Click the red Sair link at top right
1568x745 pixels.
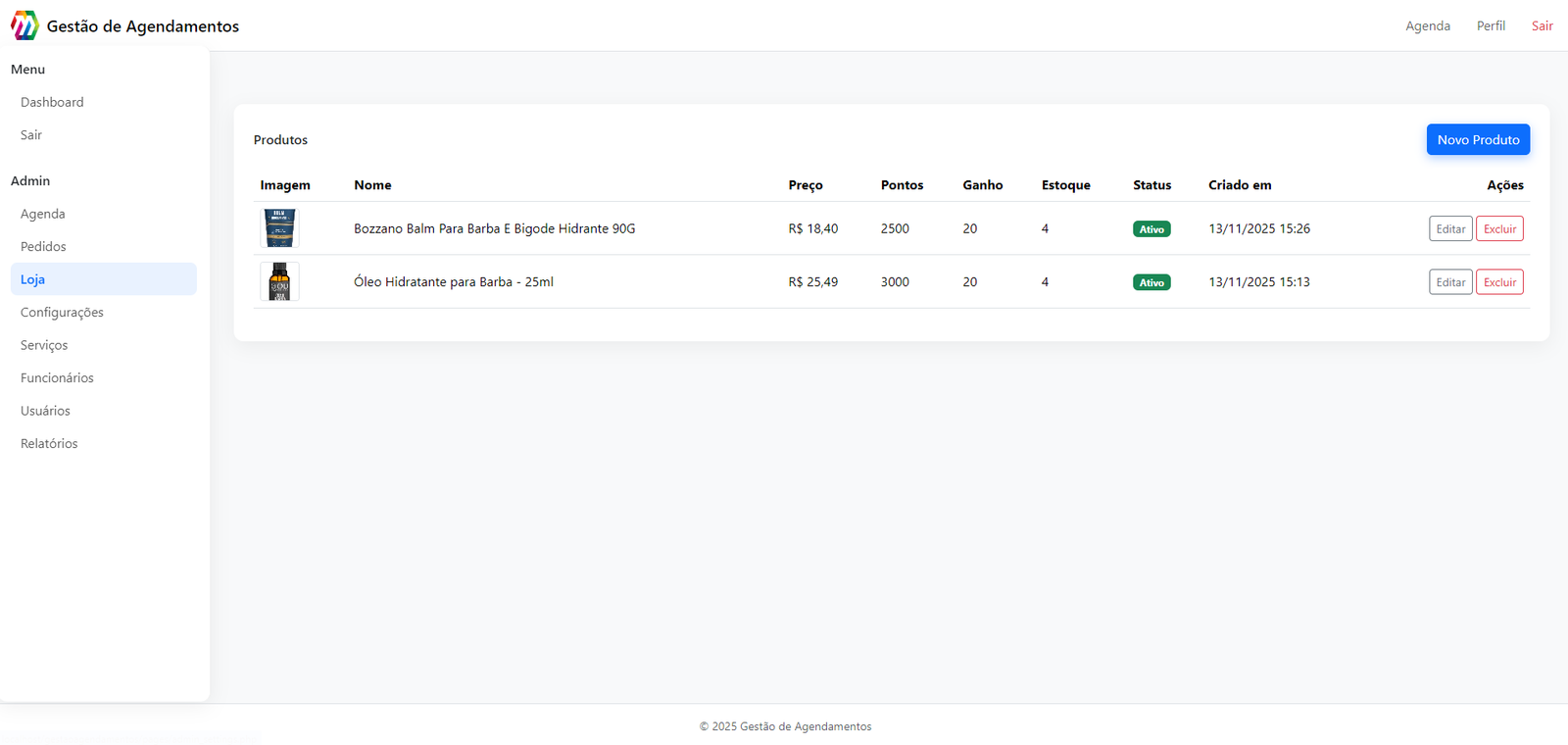coord(1542,26)
